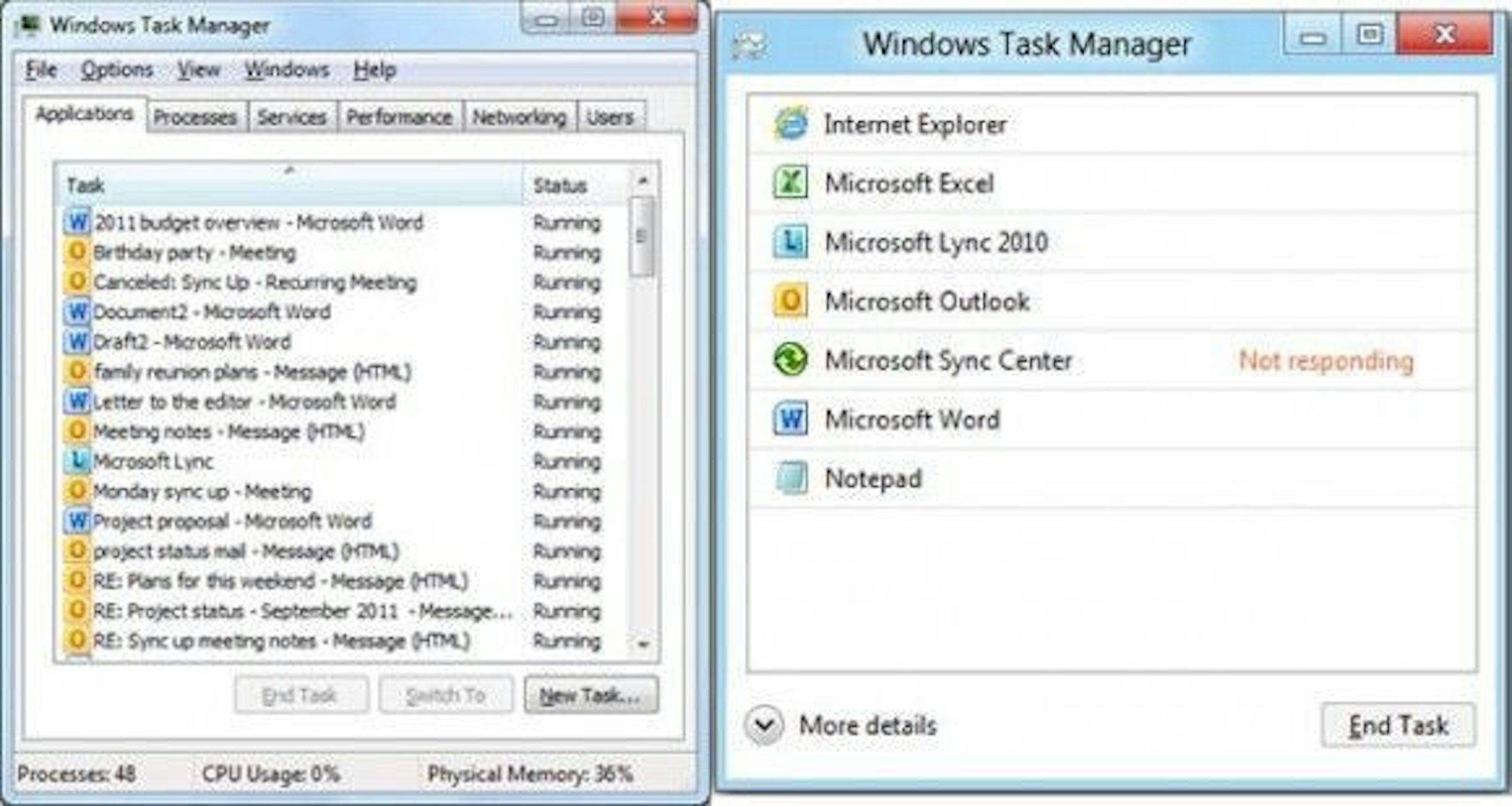Image resolution: width=1512 pixels, height=806 pixels.
Task: Click the Outlook icon beside Birthday party - Meeting
Action: tap(77, 252)
